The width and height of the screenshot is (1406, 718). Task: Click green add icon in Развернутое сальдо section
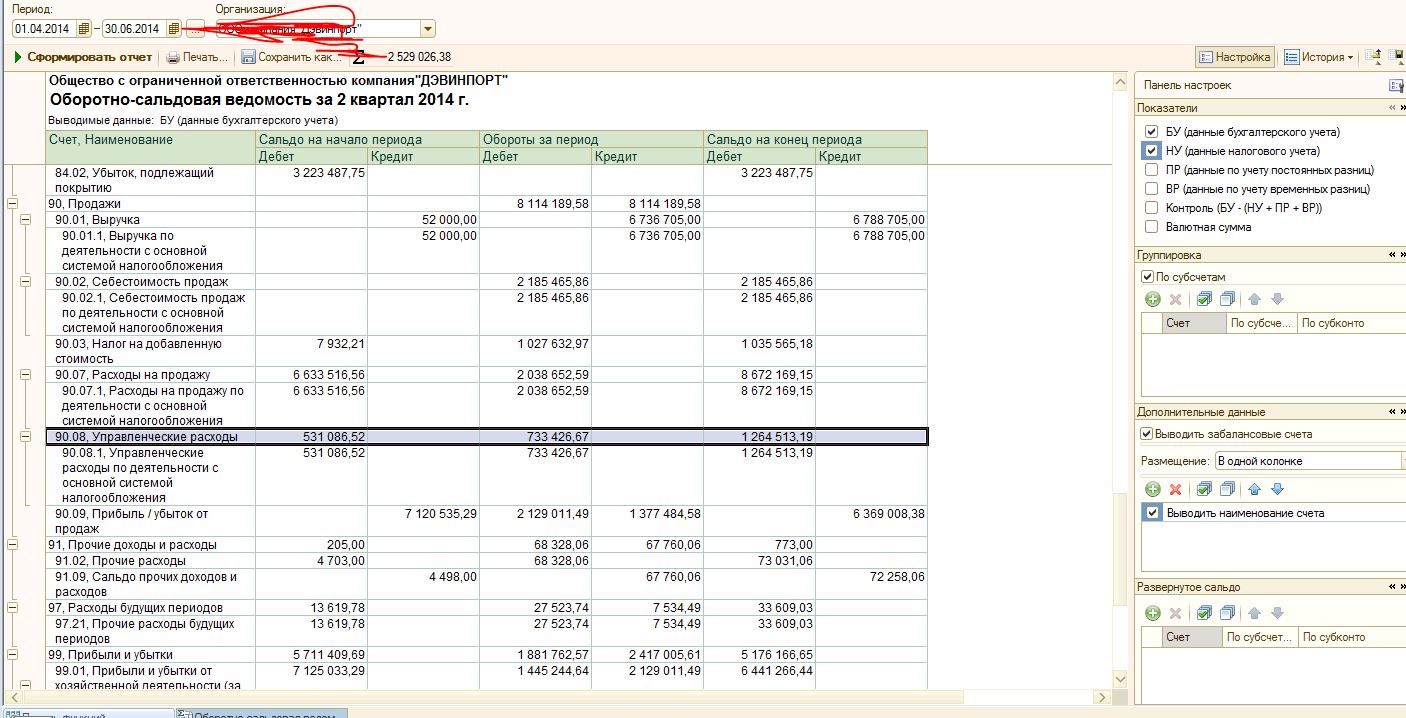point(1152,613)
